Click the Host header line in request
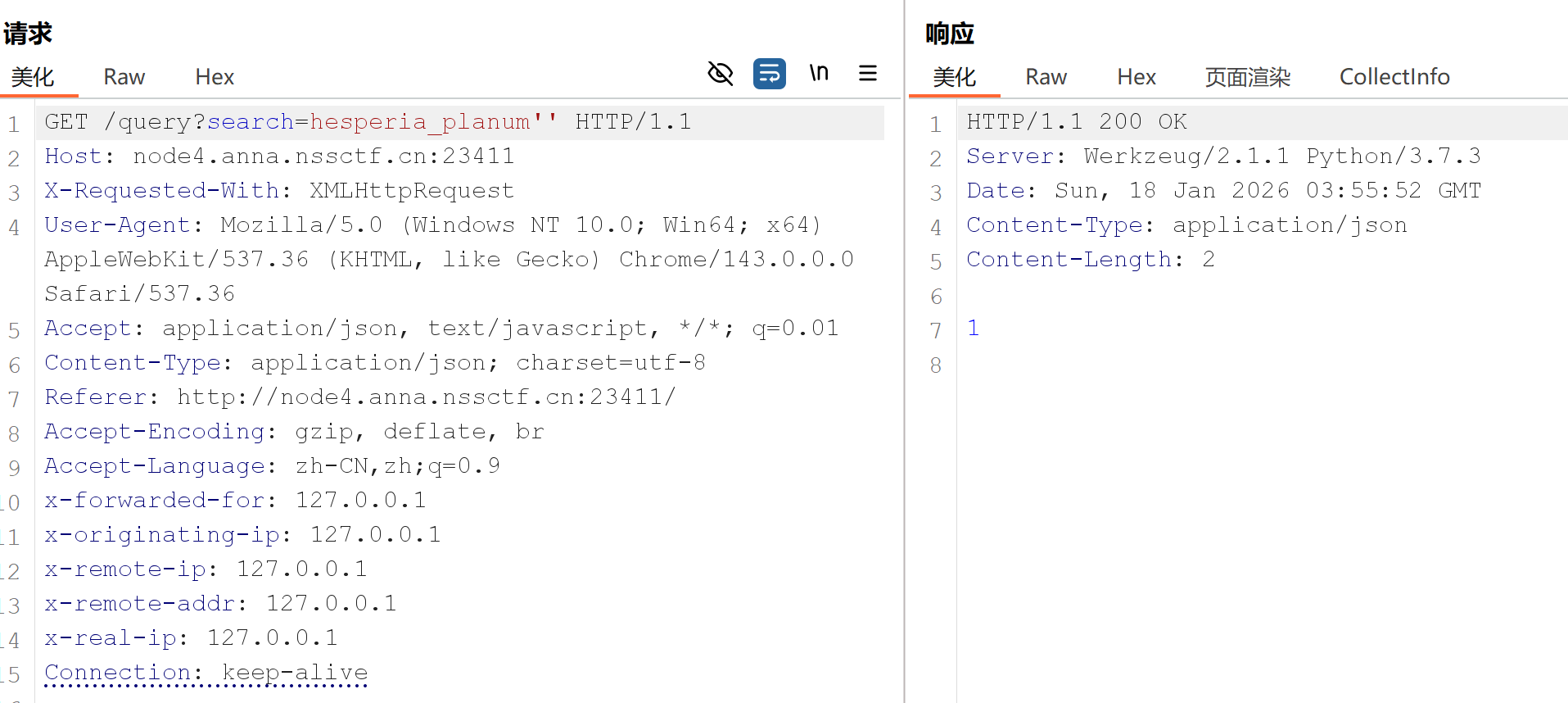 pyautogui.click(x=278, y=156)
